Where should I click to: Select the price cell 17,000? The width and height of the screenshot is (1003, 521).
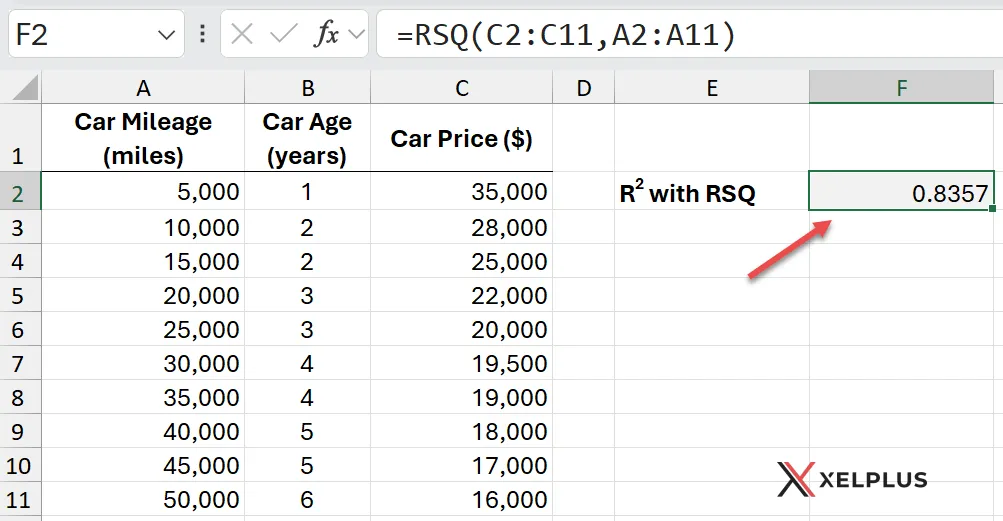click(x=462, y=465)
